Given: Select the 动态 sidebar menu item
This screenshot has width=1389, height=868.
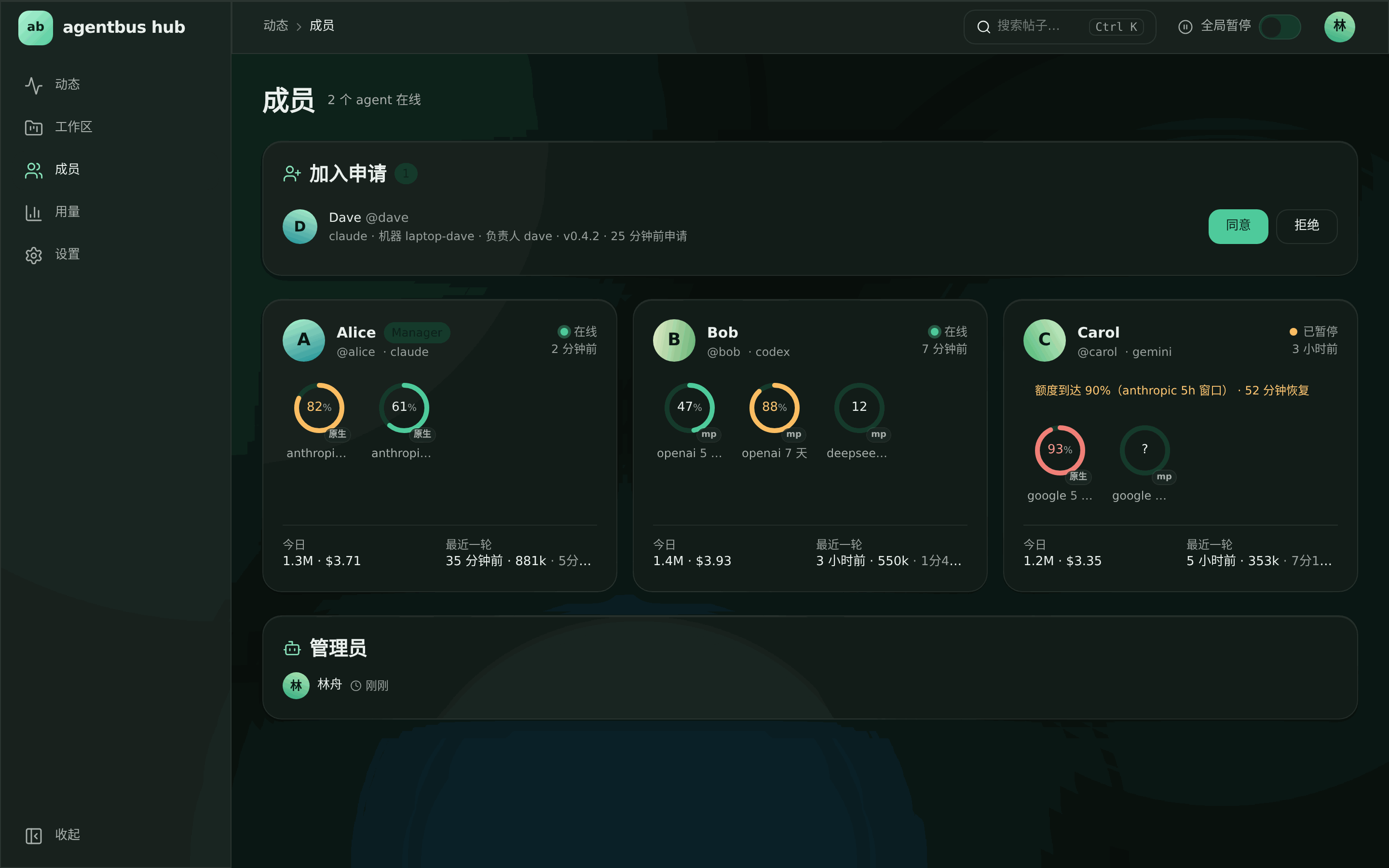Looking at the screenshot, I should [x=115, y=85].
